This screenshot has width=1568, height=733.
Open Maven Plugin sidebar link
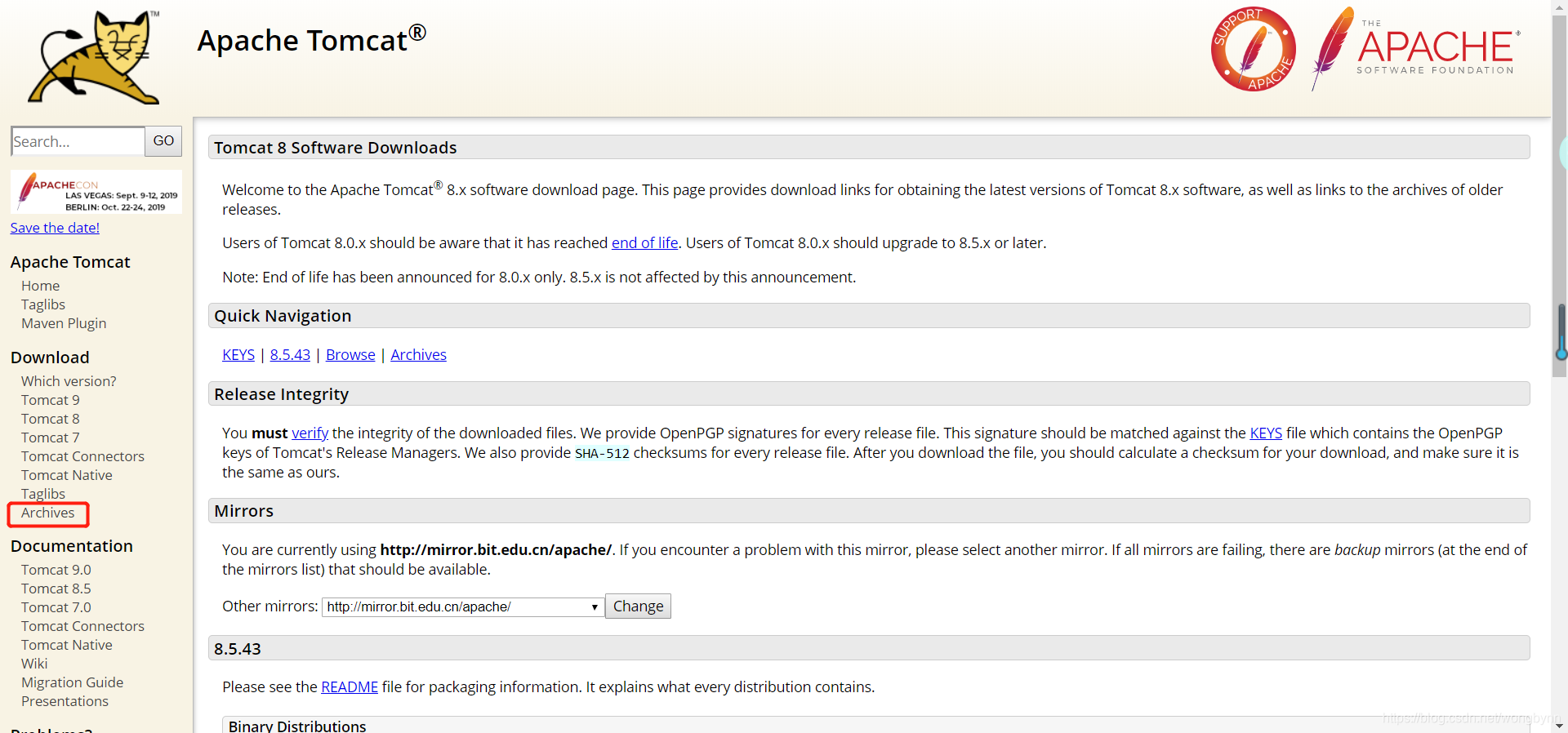(x=64, y=323)
